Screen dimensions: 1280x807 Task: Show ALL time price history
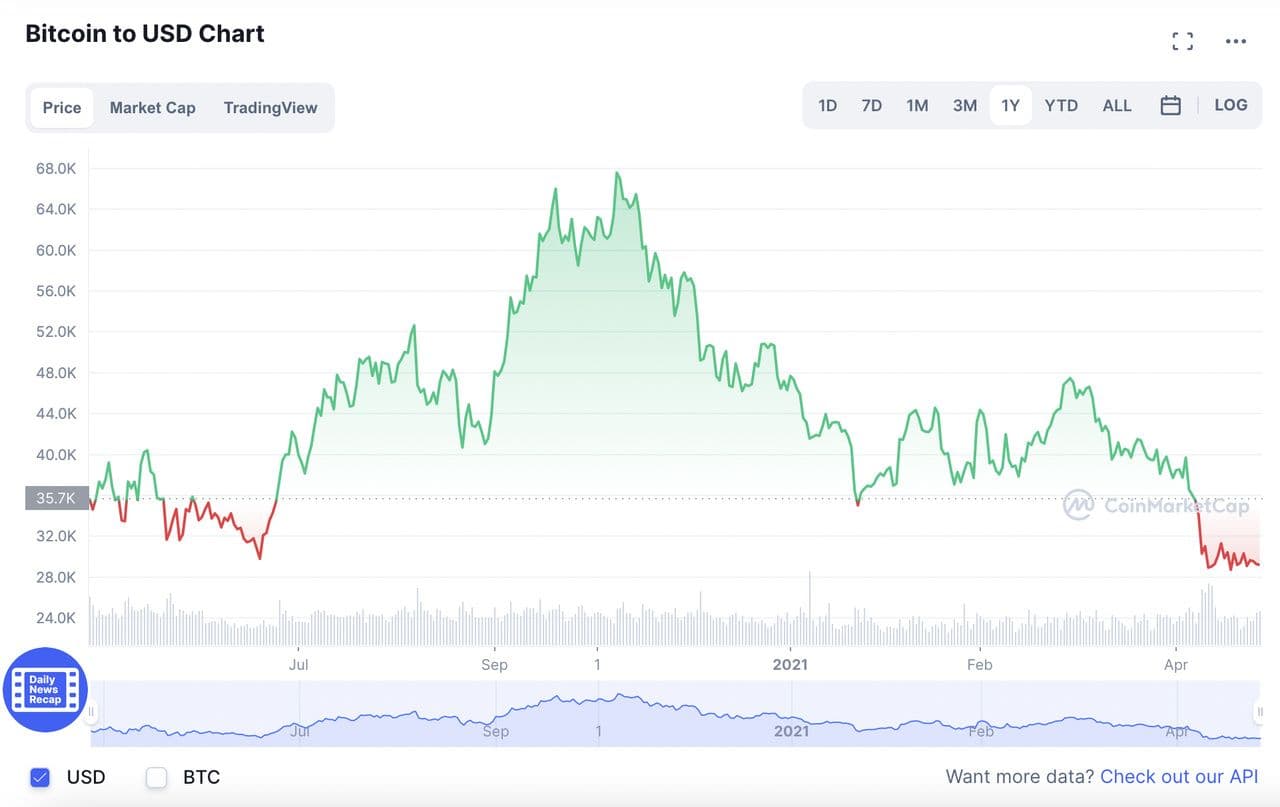pos(1117,105)
